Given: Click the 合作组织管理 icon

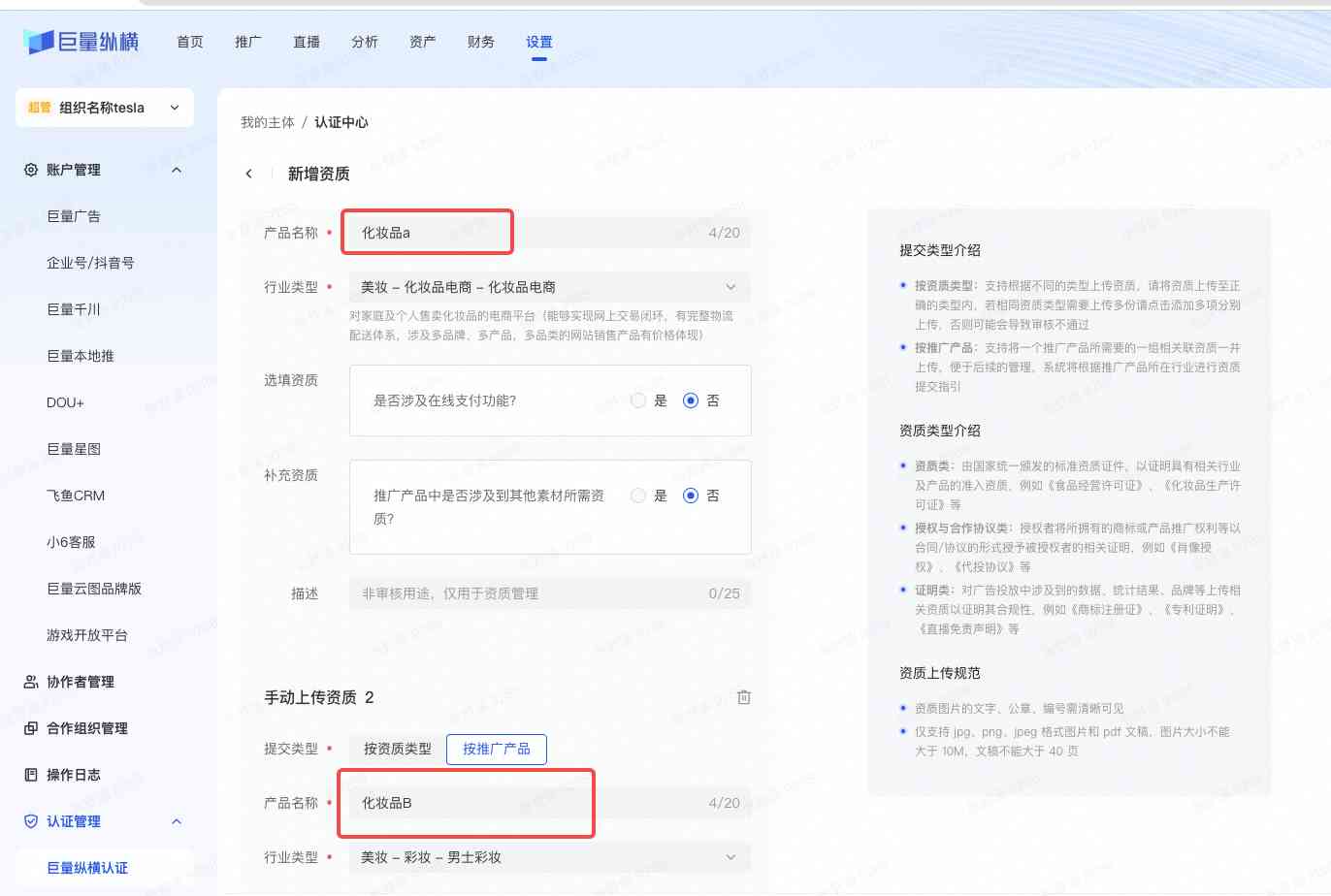Looking at the screenshot, I should coord(31,728).
